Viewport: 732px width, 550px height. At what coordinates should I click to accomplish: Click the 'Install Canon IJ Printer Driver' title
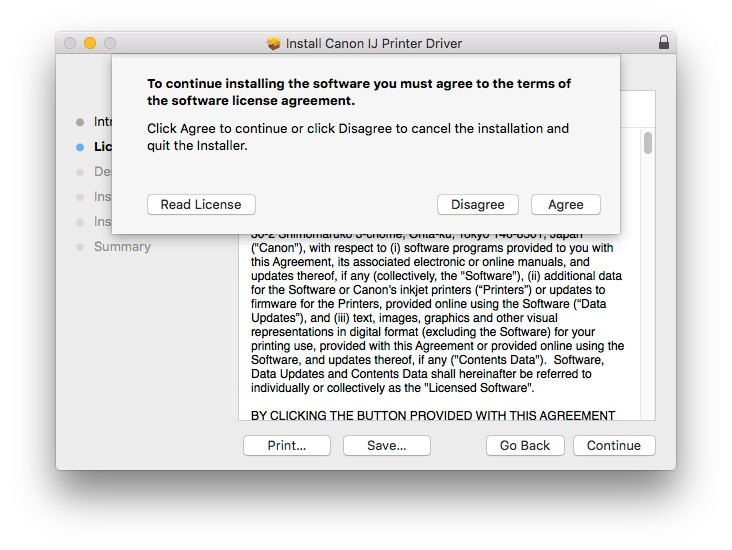click(373, 43)
